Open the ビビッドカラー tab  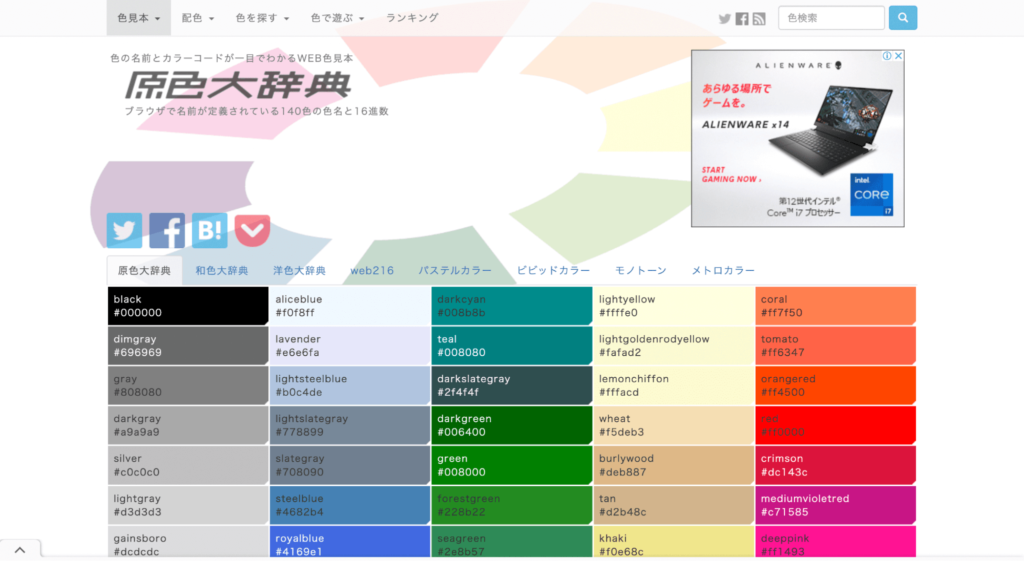click(554, 270)
